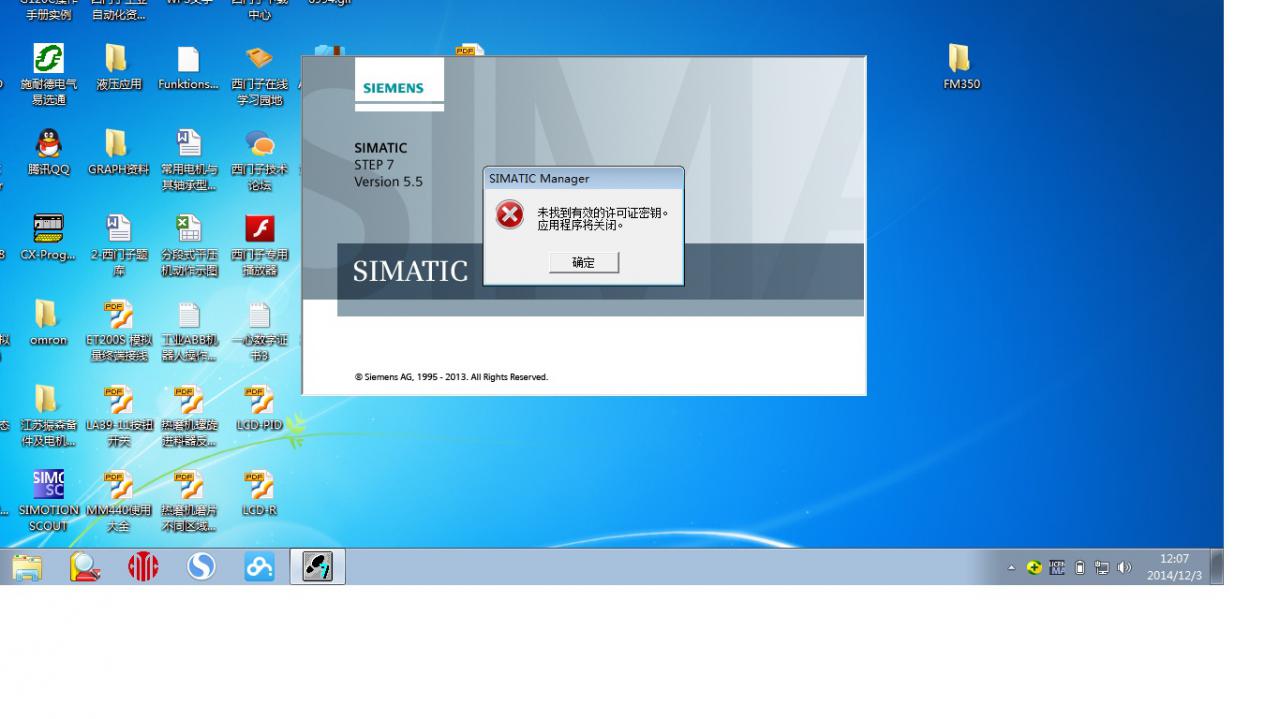This screenshot has width=1280, height=719.
Task: Click the SIMATIC Manager dialog title bar
Action: coord(583,178)
